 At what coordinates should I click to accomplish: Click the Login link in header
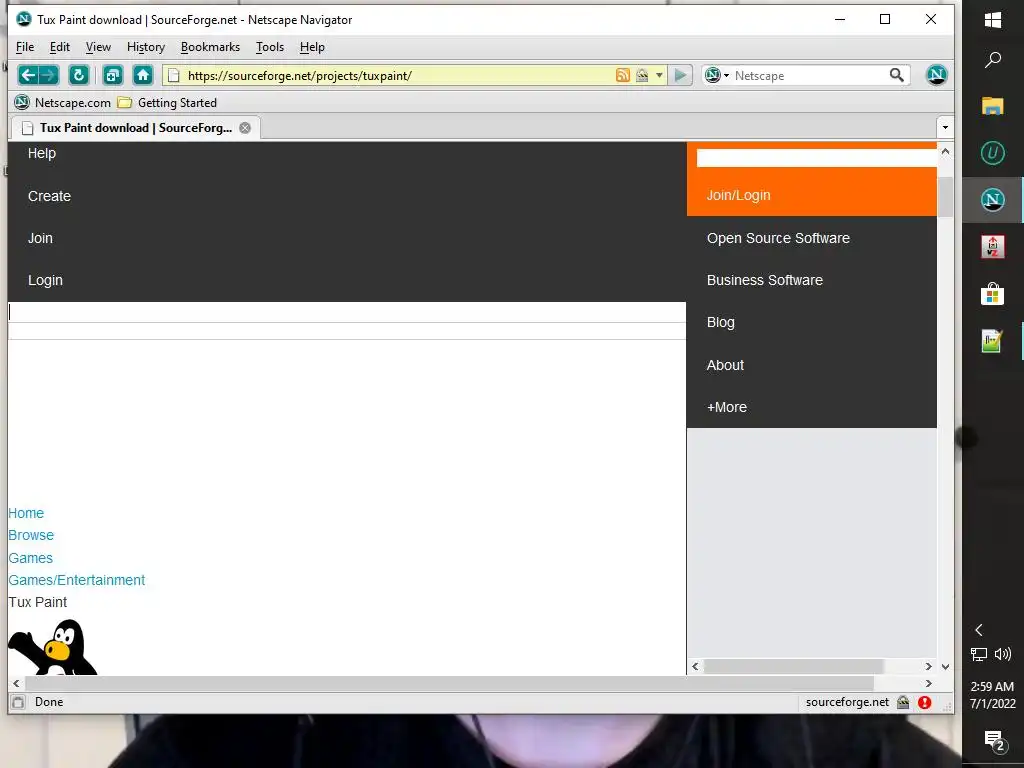pos(45,280)
